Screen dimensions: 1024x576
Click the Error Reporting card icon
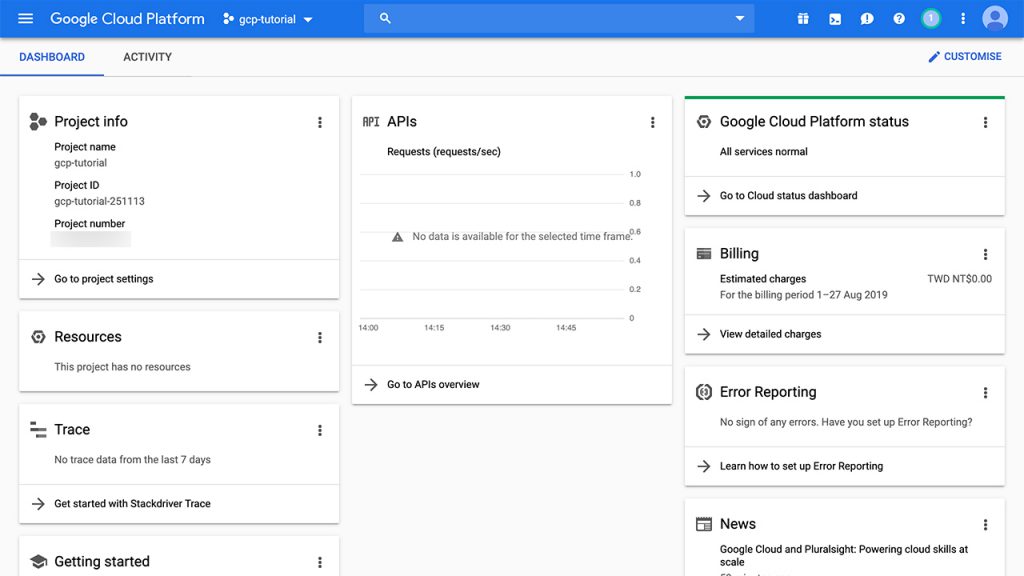click(x=703, y=392)
